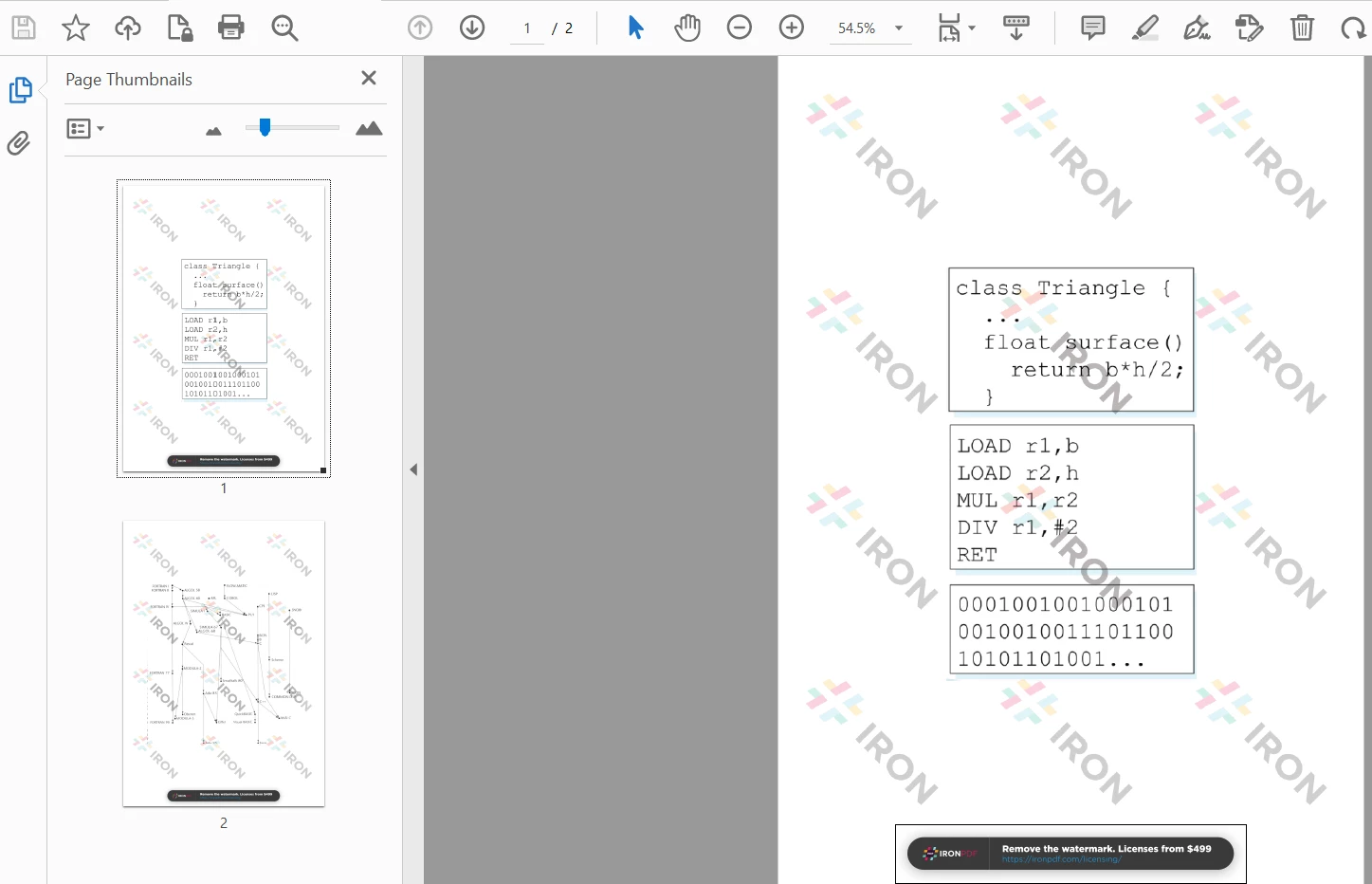Add a sticky note comment
The height and width of the screenshot is (884, 1372).
[1093, 28]
